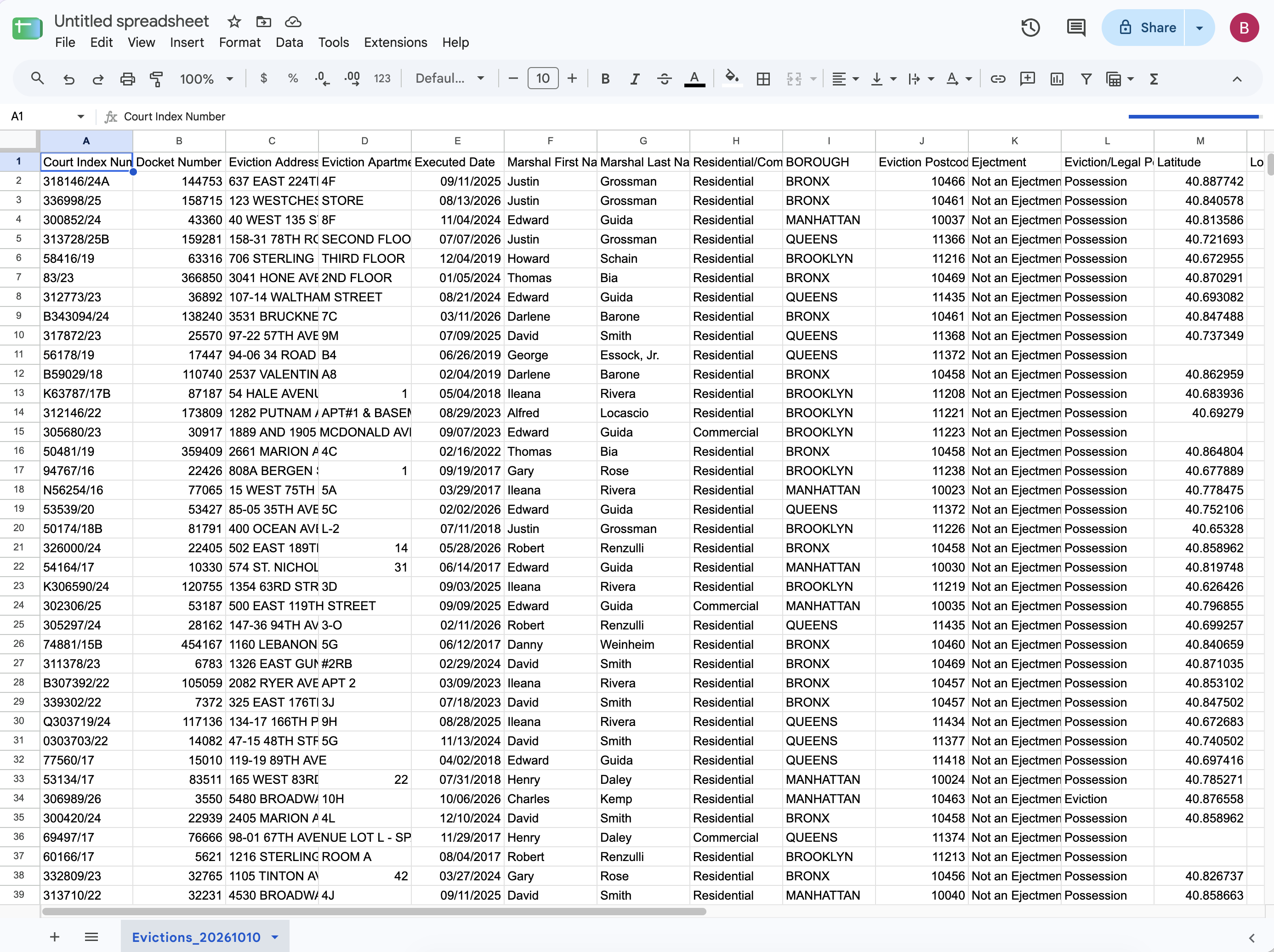Increase decimal places
The image size is (1274, 952).
pos(352,78)
